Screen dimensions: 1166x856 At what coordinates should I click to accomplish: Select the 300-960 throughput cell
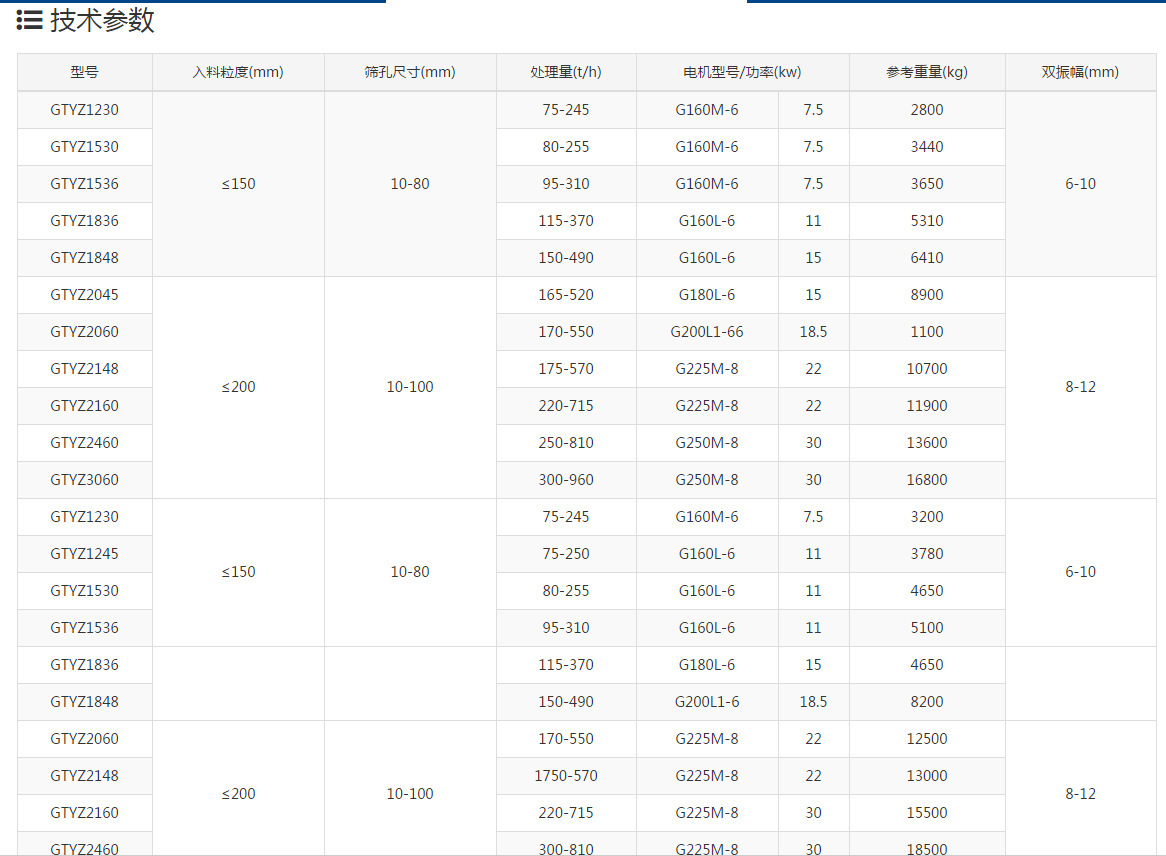(x=566, y=480)
